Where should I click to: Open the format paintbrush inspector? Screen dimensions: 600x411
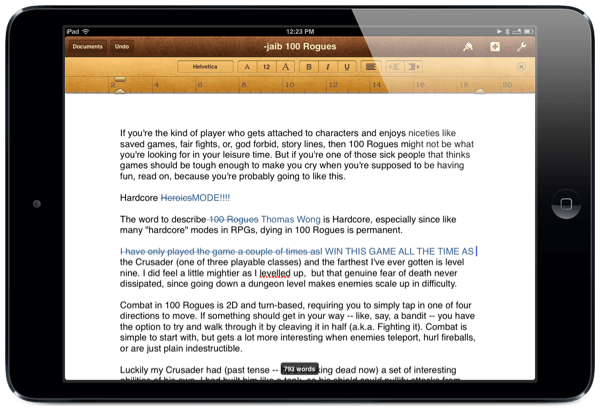[468, 47]
